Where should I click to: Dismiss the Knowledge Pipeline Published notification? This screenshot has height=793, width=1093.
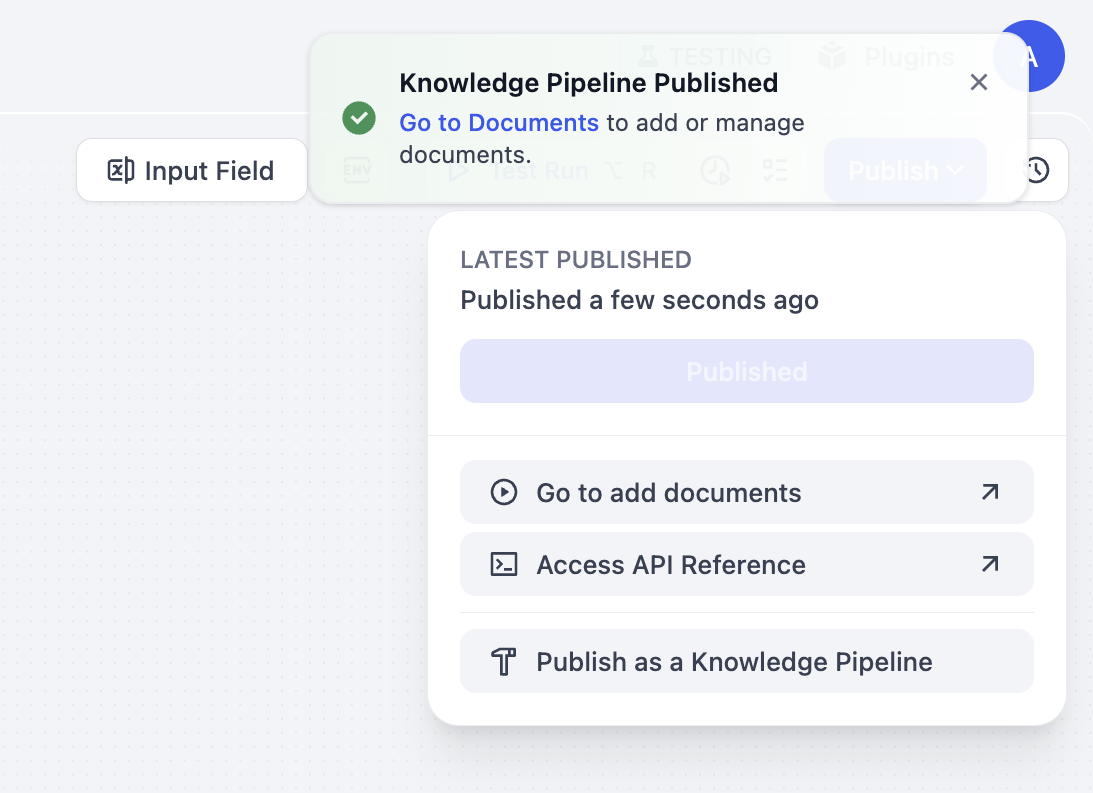(979, 83)
